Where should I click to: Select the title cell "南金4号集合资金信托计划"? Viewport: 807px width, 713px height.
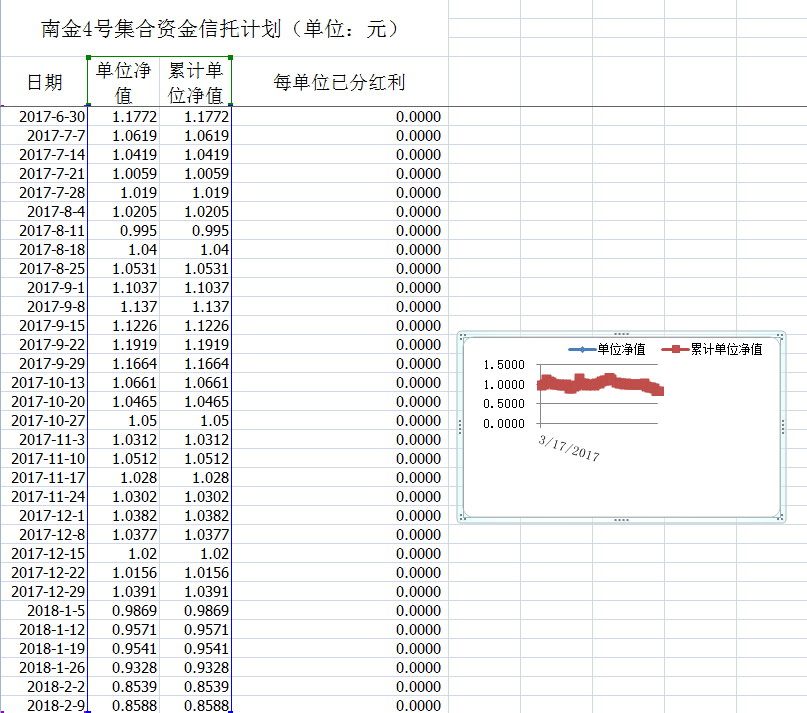[222, 29]
